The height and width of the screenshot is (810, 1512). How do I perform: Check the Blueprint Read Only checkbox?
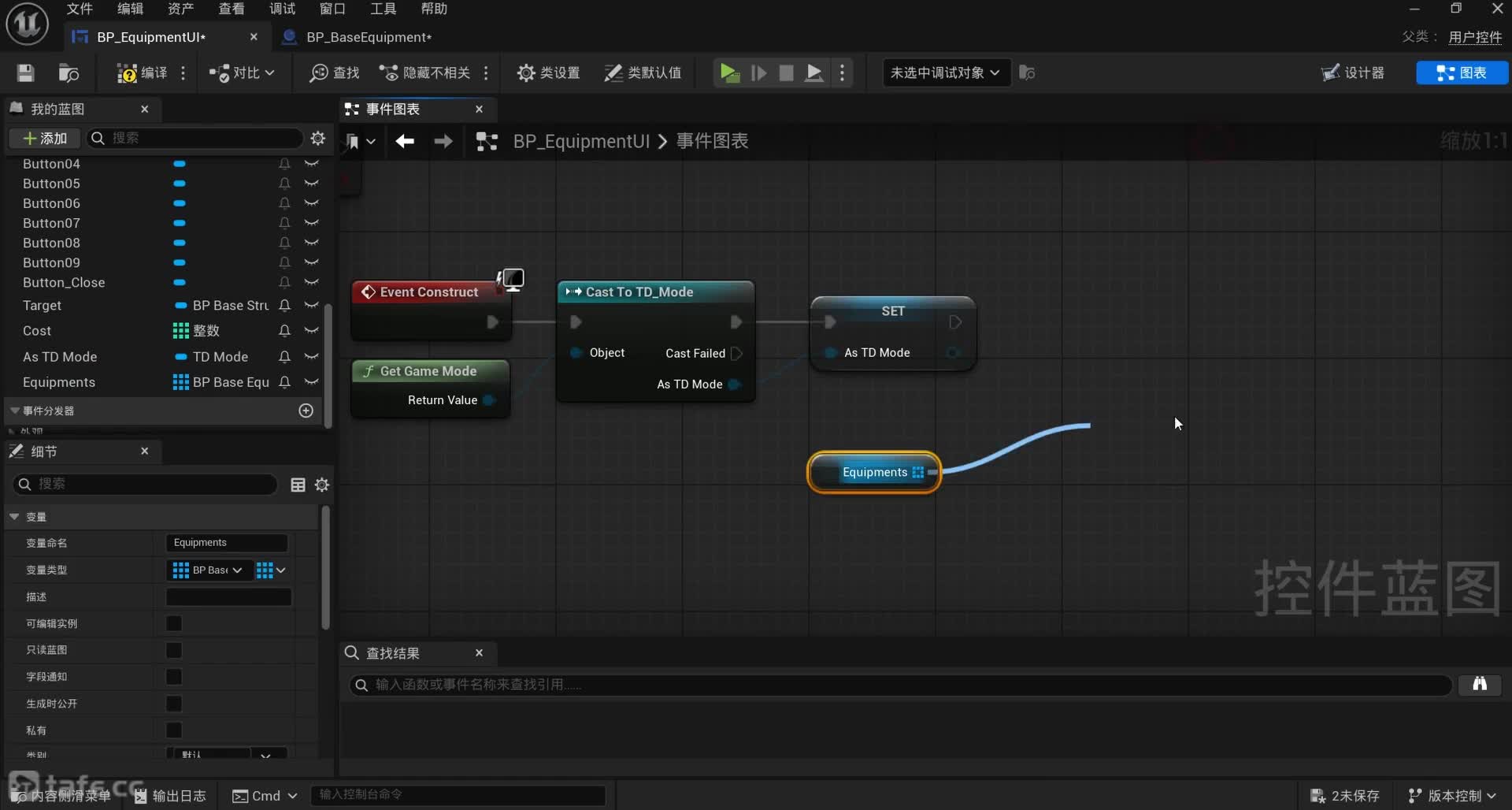pyautogui.click(x=174, y=650)
